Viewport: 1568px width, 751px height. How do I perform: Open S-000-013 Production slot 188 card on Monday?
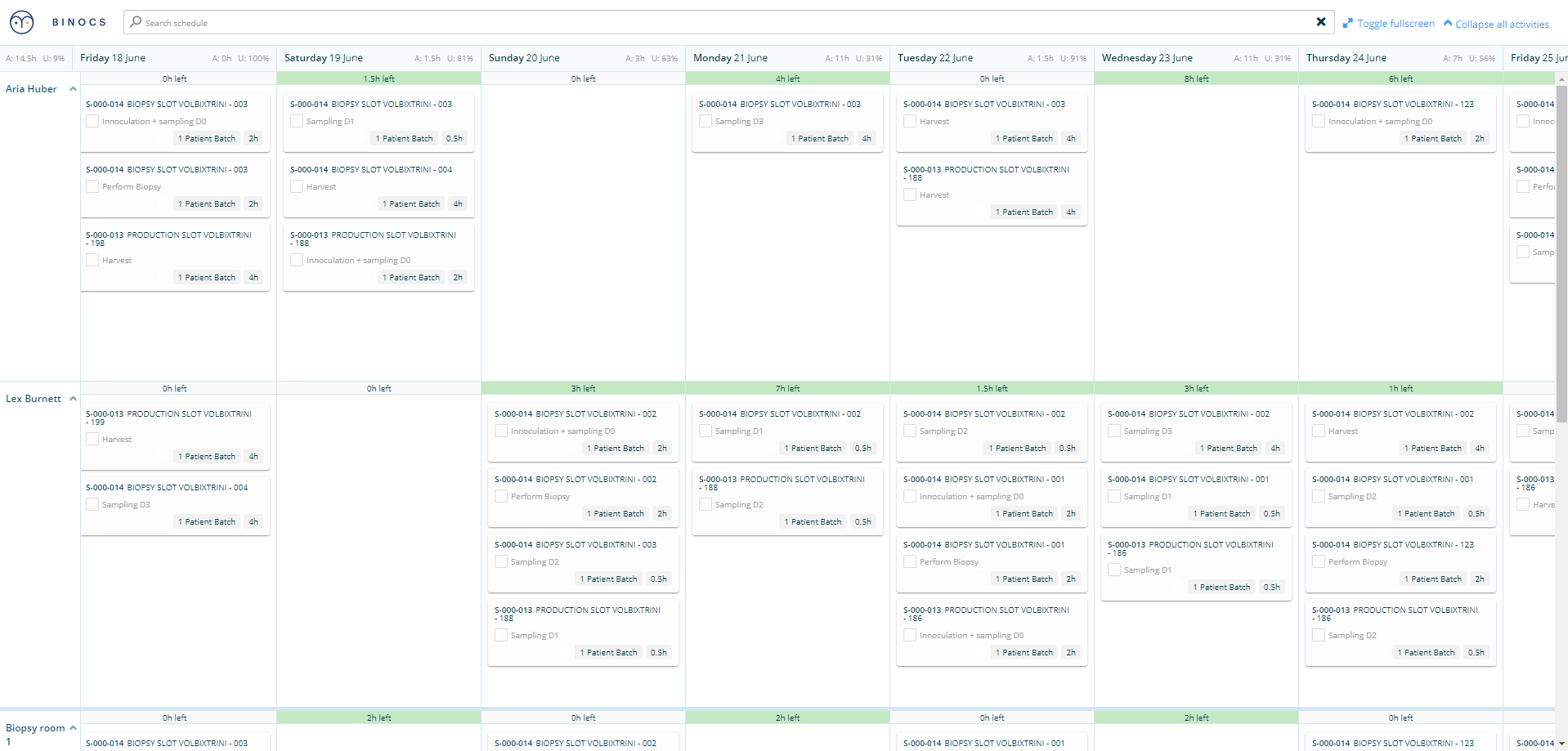[x=787, y=502]
